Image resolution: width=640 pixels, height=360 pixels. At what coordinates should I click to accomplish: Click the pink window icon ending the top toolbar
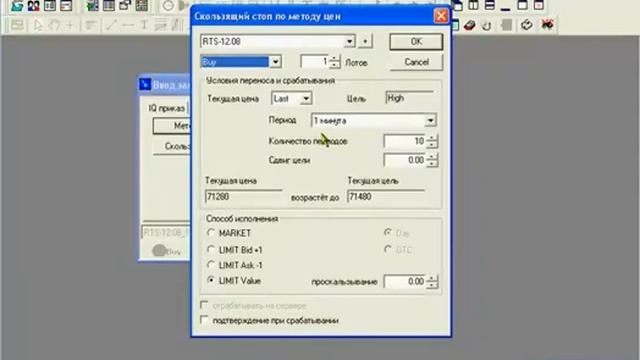[x=539, y=6]
